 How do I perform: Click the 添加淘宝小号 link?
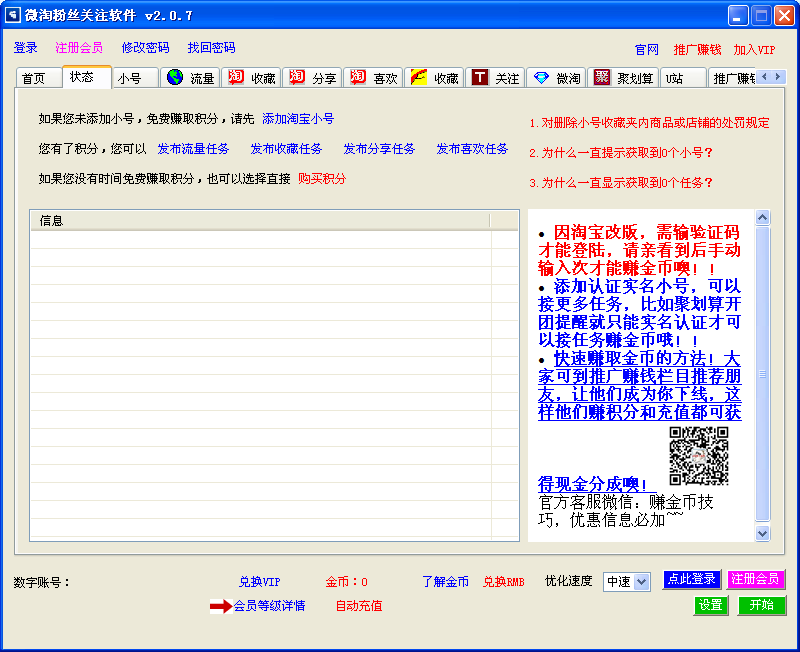coord(298,119)
